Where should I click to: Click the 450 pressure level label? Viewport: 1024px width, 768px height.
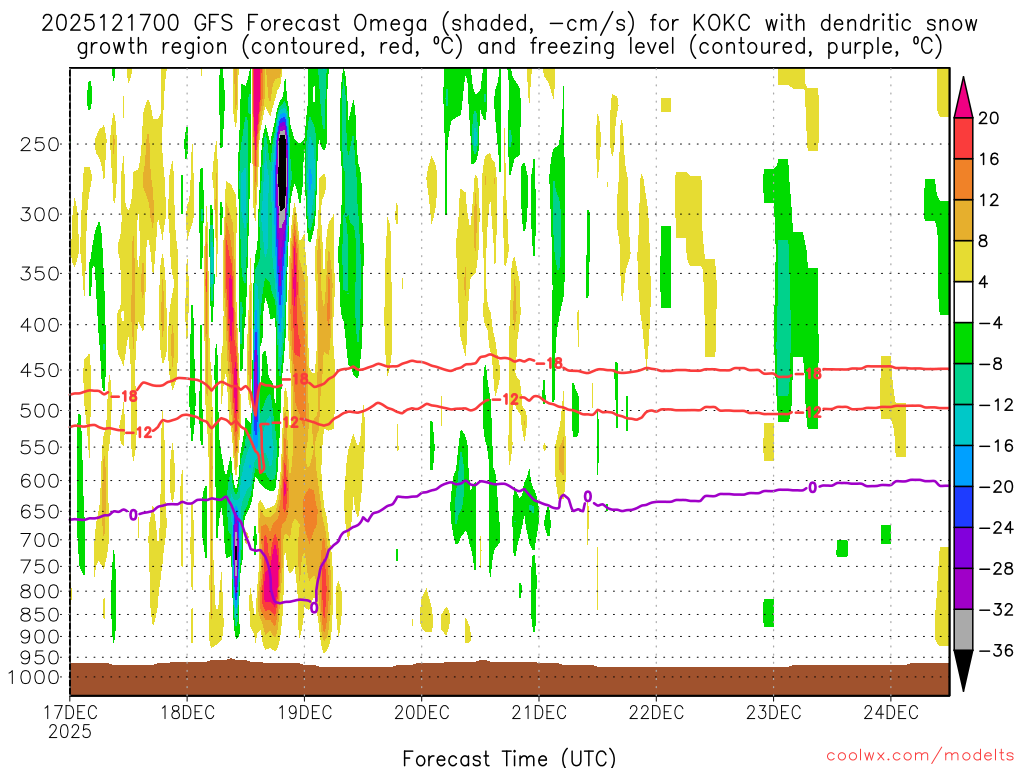pos(40,370)
